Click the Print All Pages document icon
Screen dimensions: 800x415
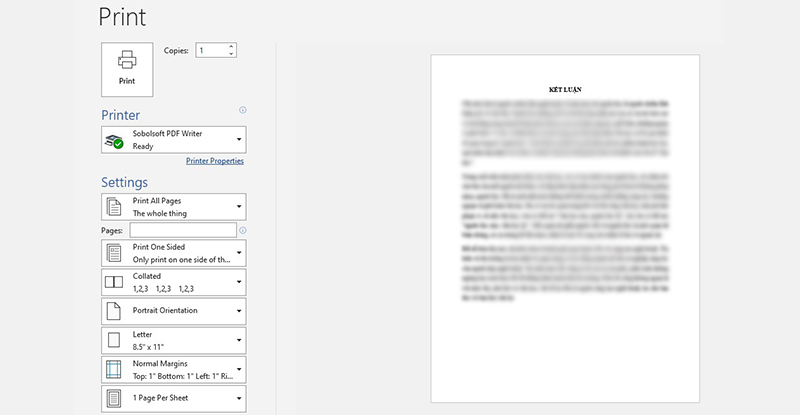click(x=115, y=207)
